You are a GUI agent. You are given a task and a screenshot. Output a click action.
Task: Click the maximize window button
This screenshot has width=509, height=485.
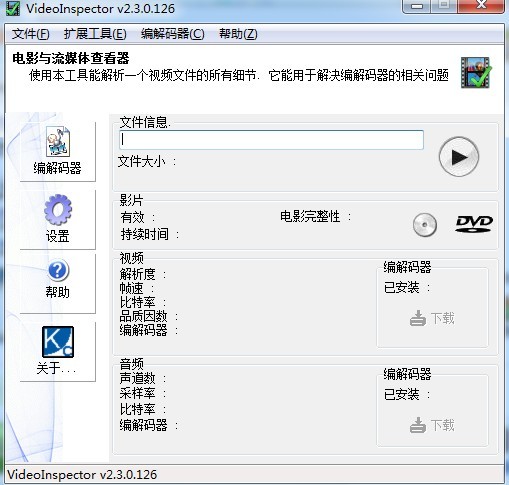tap(444, 6)
